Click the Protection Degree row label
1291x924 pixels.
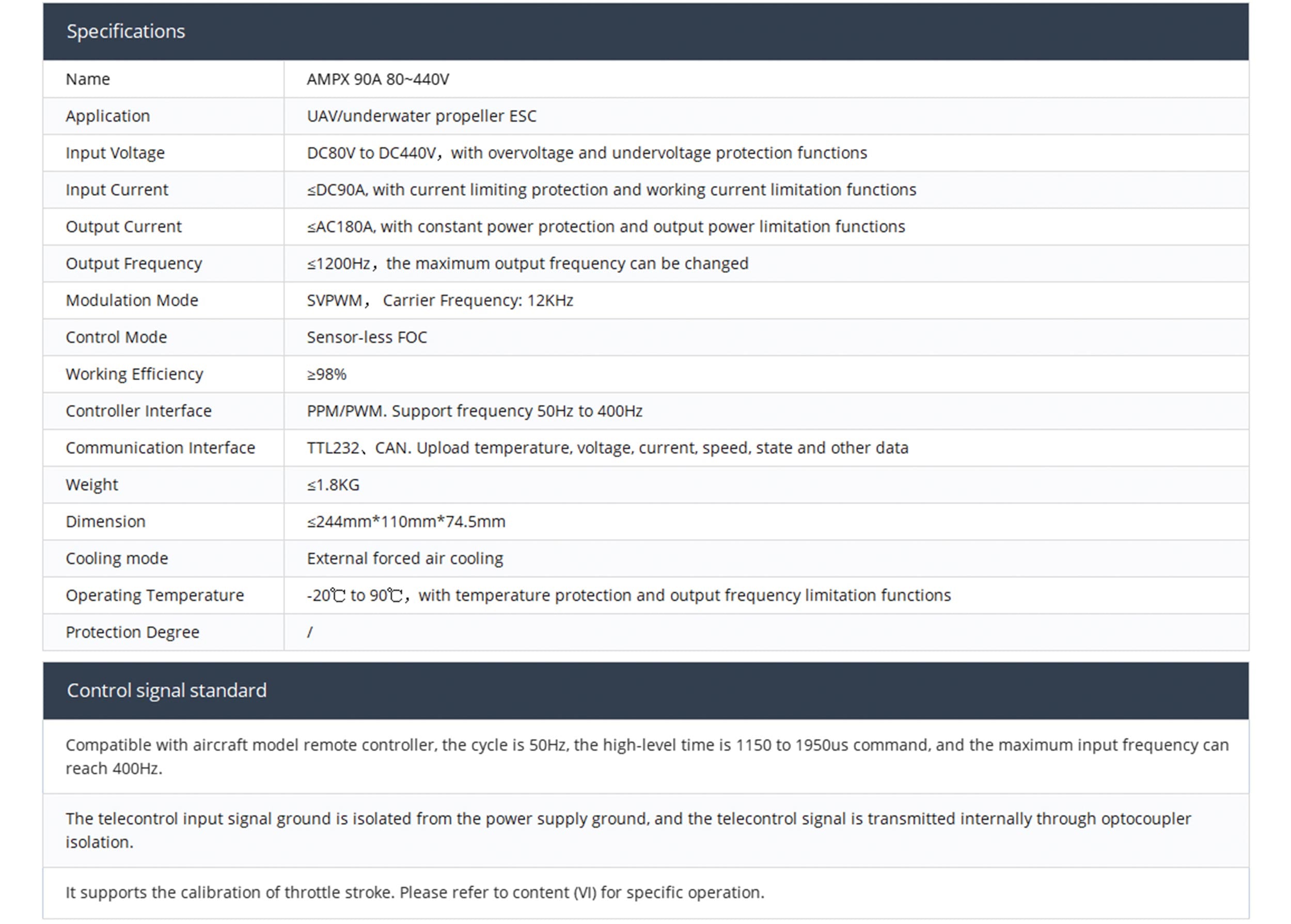click(133, 632)
